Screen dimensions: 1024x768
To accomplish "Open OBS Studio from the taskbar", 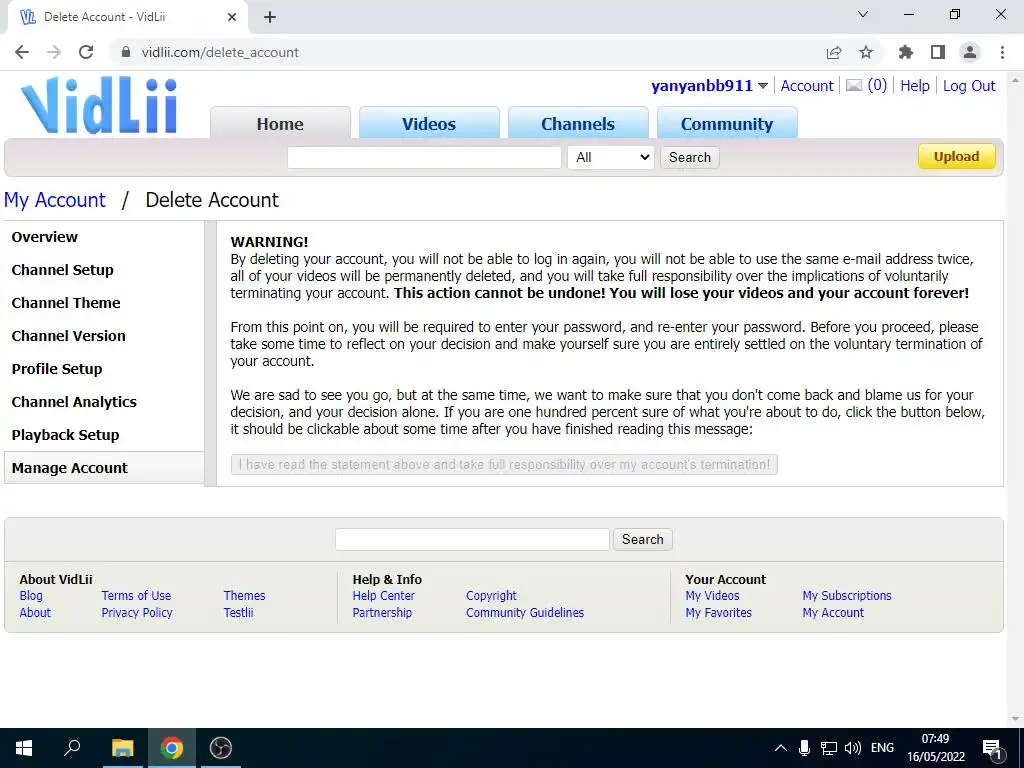I will tap(221, 748).
